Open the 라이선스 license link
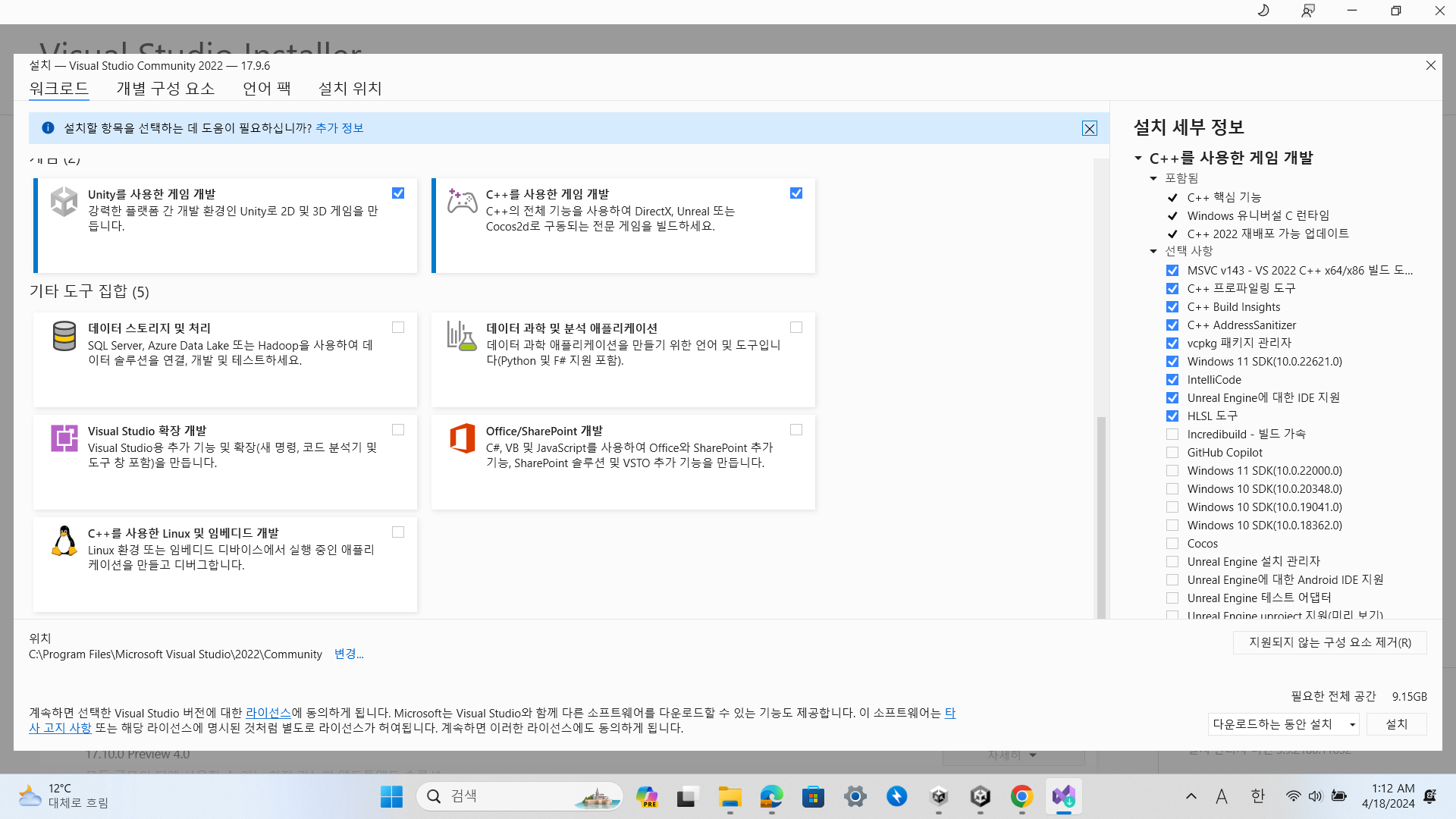The width and height of the screenshot is (1456, 819). click(x=268, y=713)
